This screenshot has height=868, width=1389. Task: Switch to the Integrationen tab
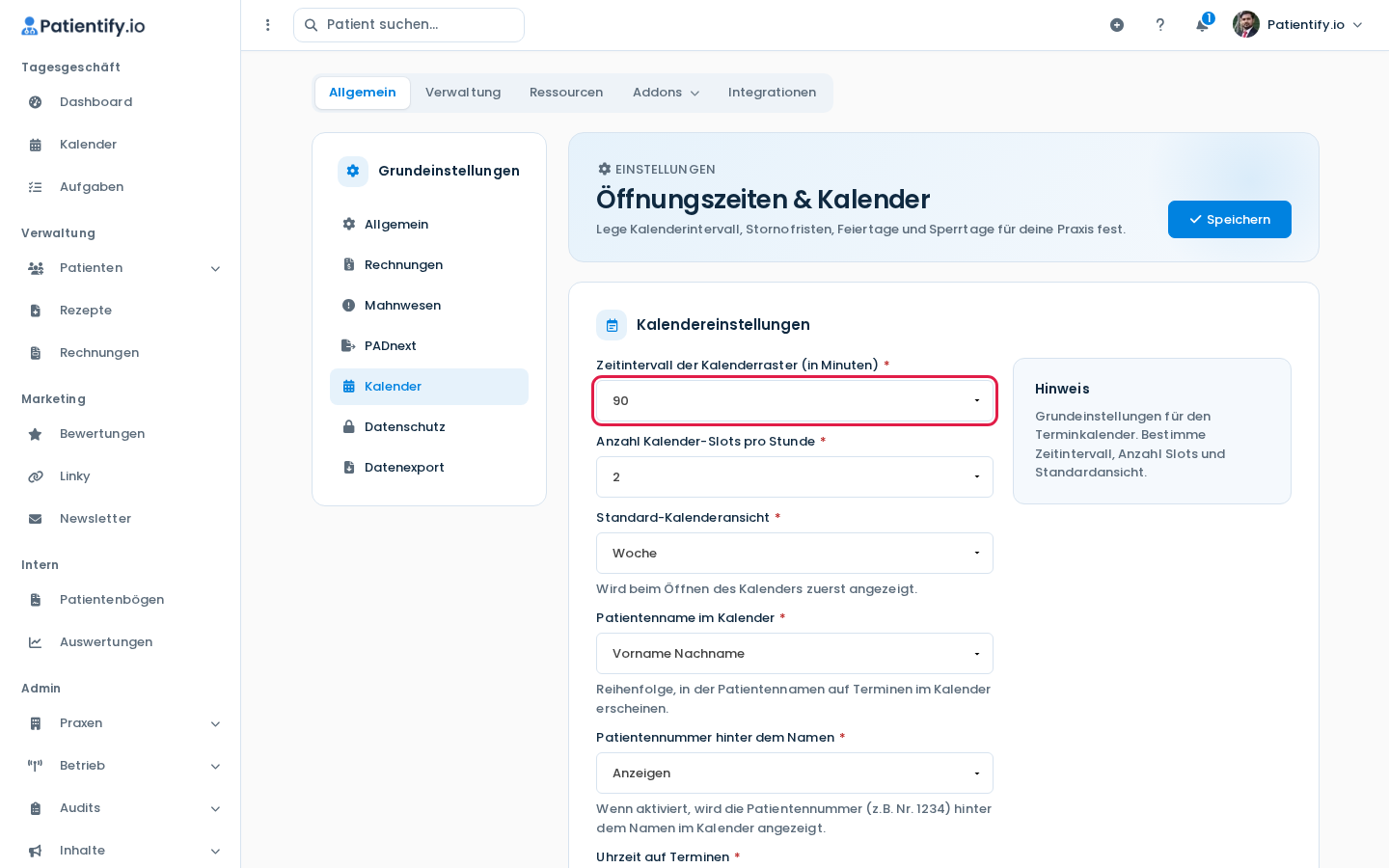(x=772, y=93)
